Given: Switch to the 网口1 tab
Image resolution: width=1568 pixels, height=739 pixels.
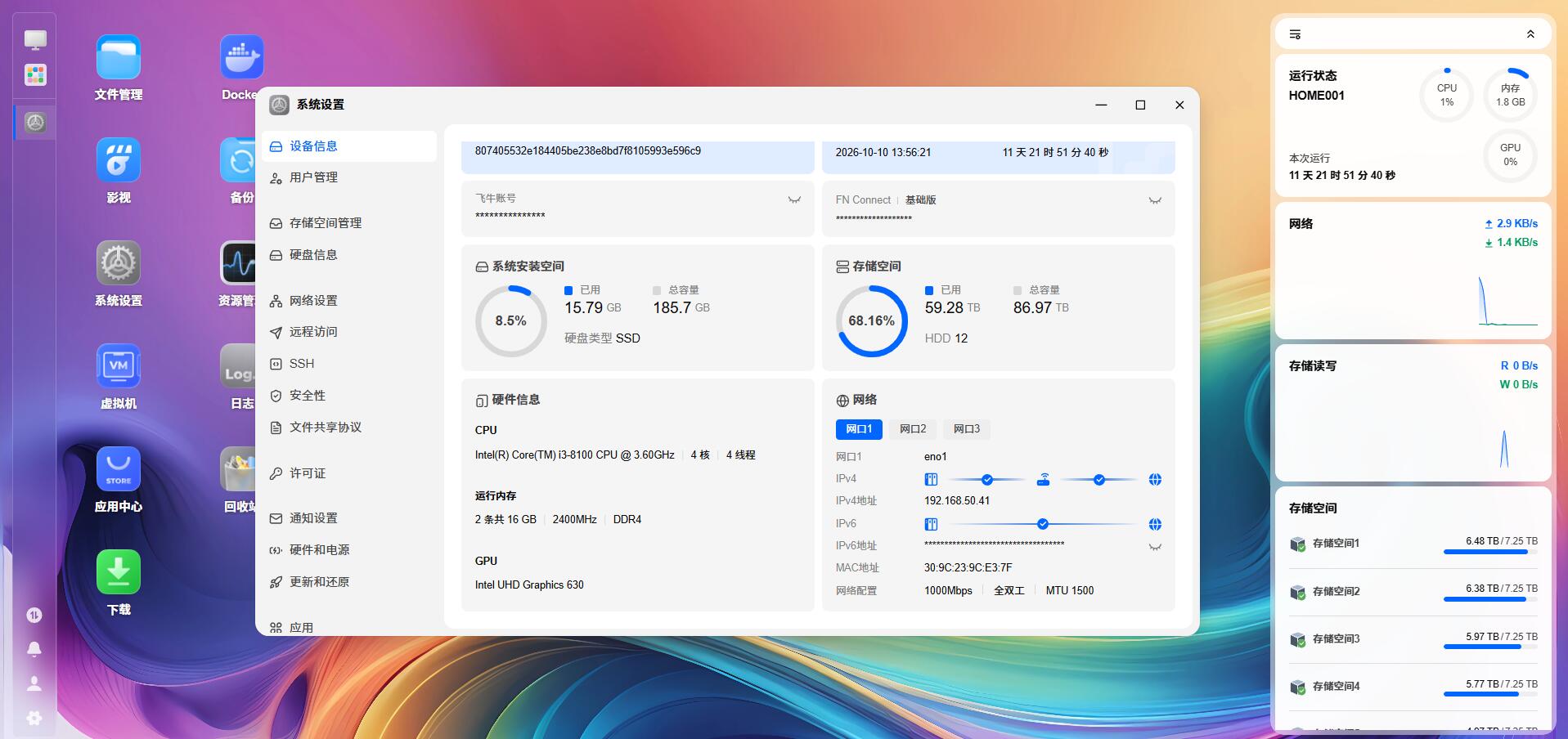Looking at the screenshot, I should click(x=859, y=429).
